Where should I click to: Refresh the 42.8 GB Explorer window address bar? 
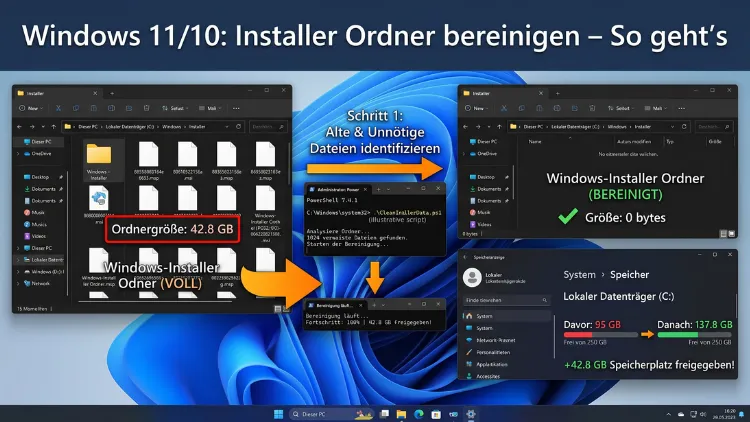point(238,127)
